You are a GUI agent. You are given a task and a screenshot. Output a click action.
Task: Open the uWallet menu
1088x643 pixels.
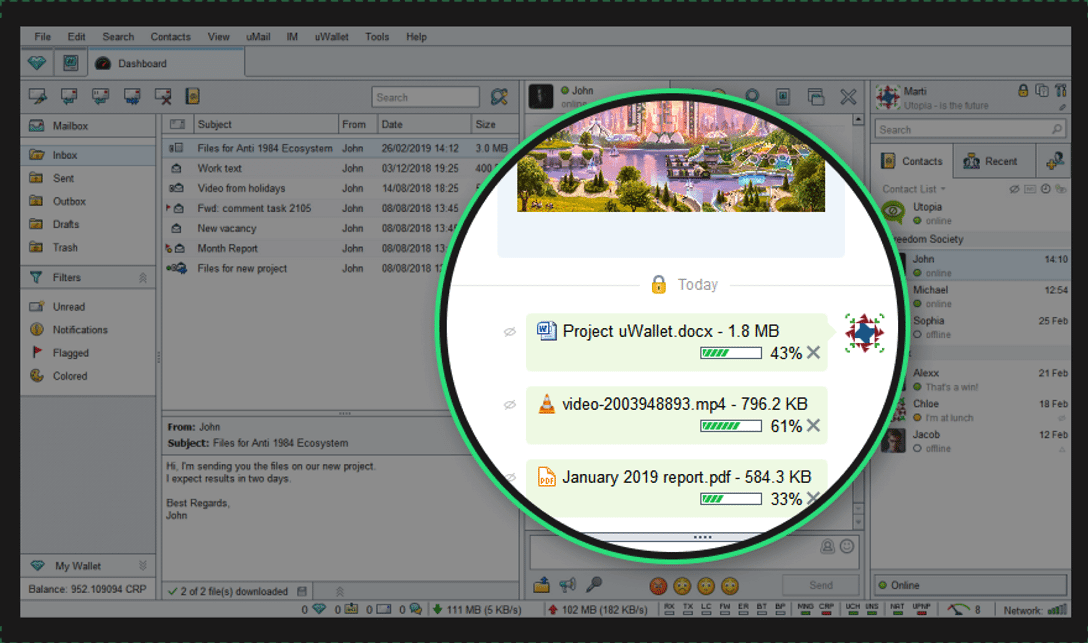(332, 37)
